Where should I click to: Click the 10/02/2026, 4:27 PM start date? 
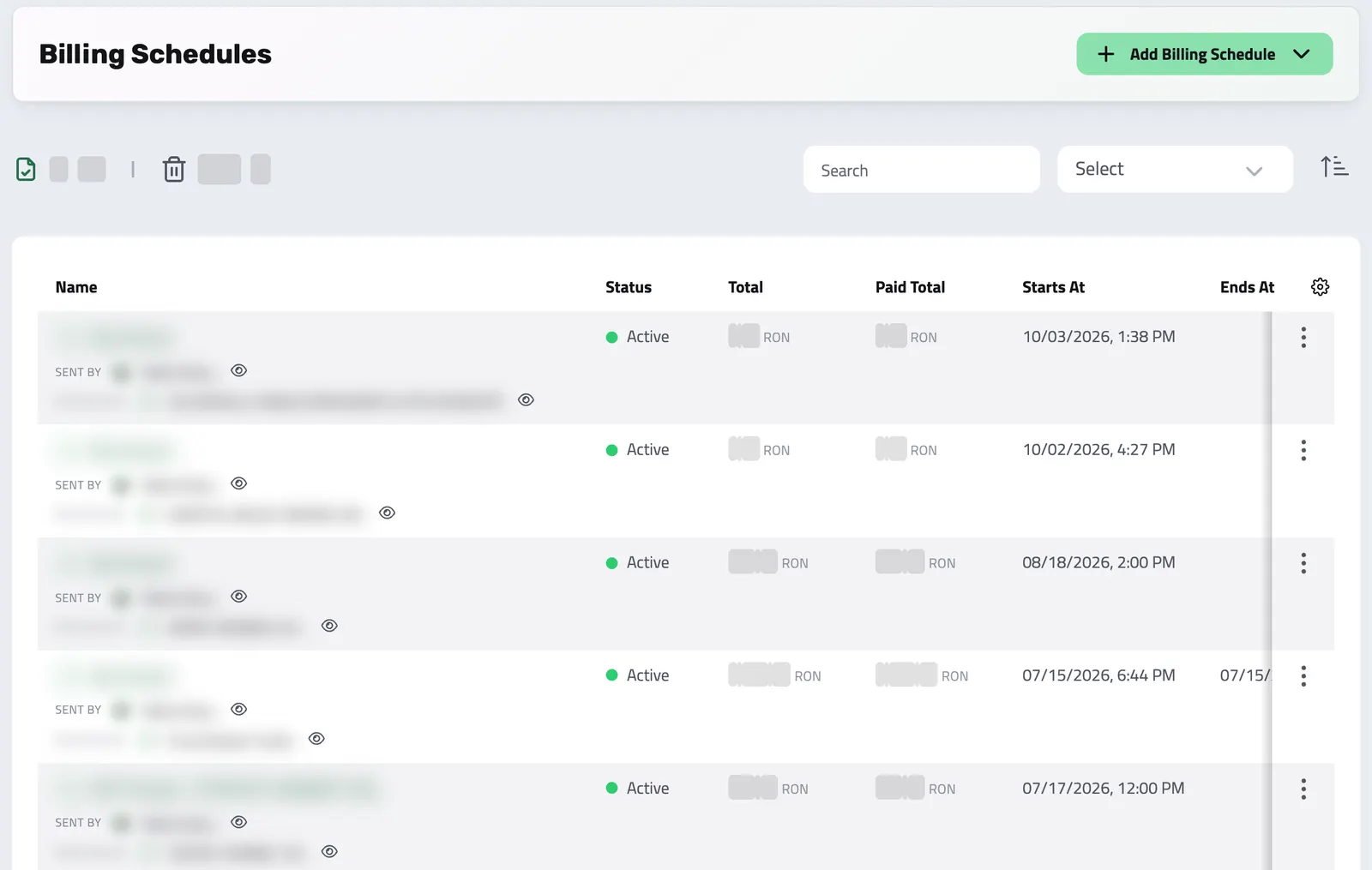(1098, 450)
